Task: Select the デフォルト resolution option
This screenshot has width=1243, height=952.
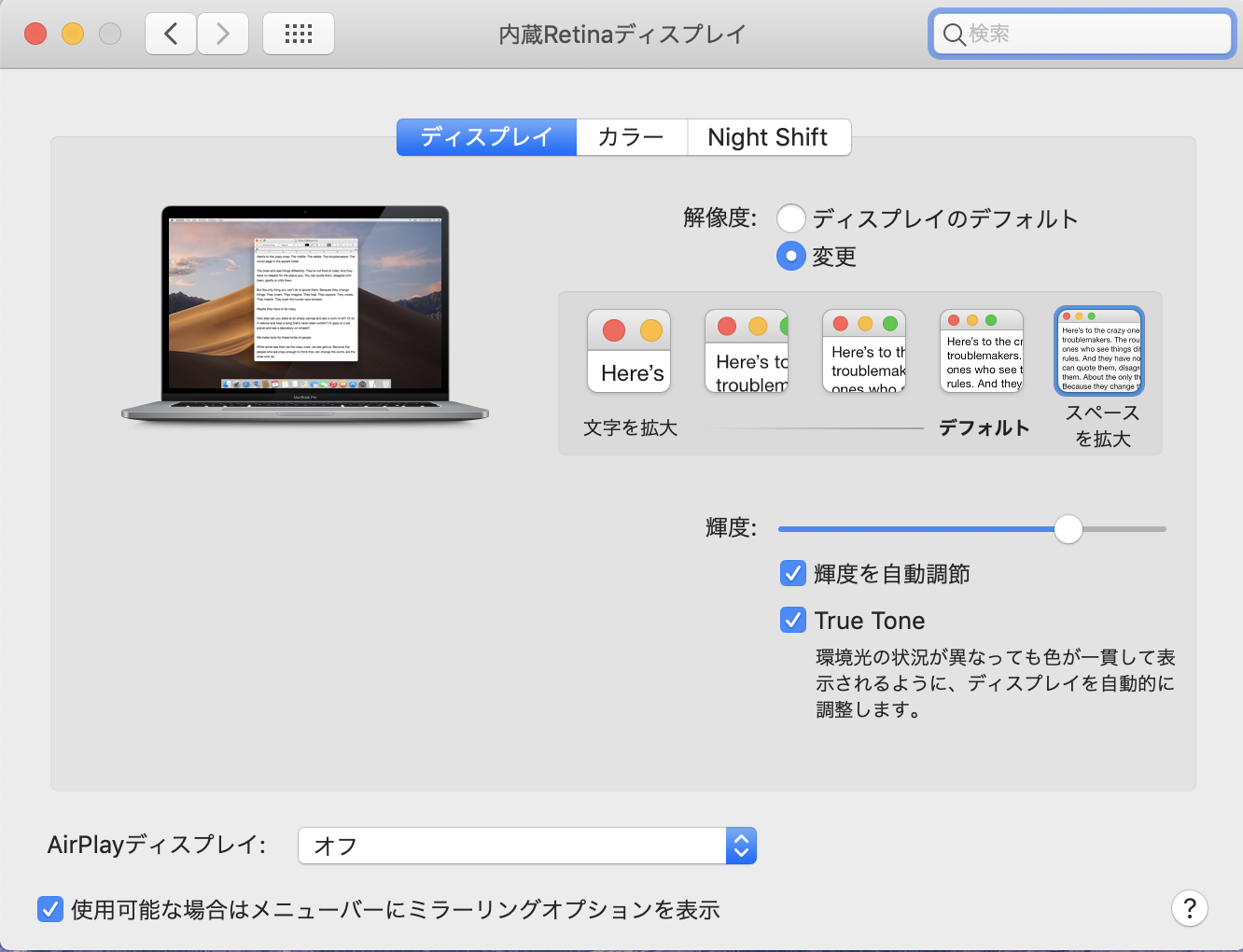Action: [981, 351]
